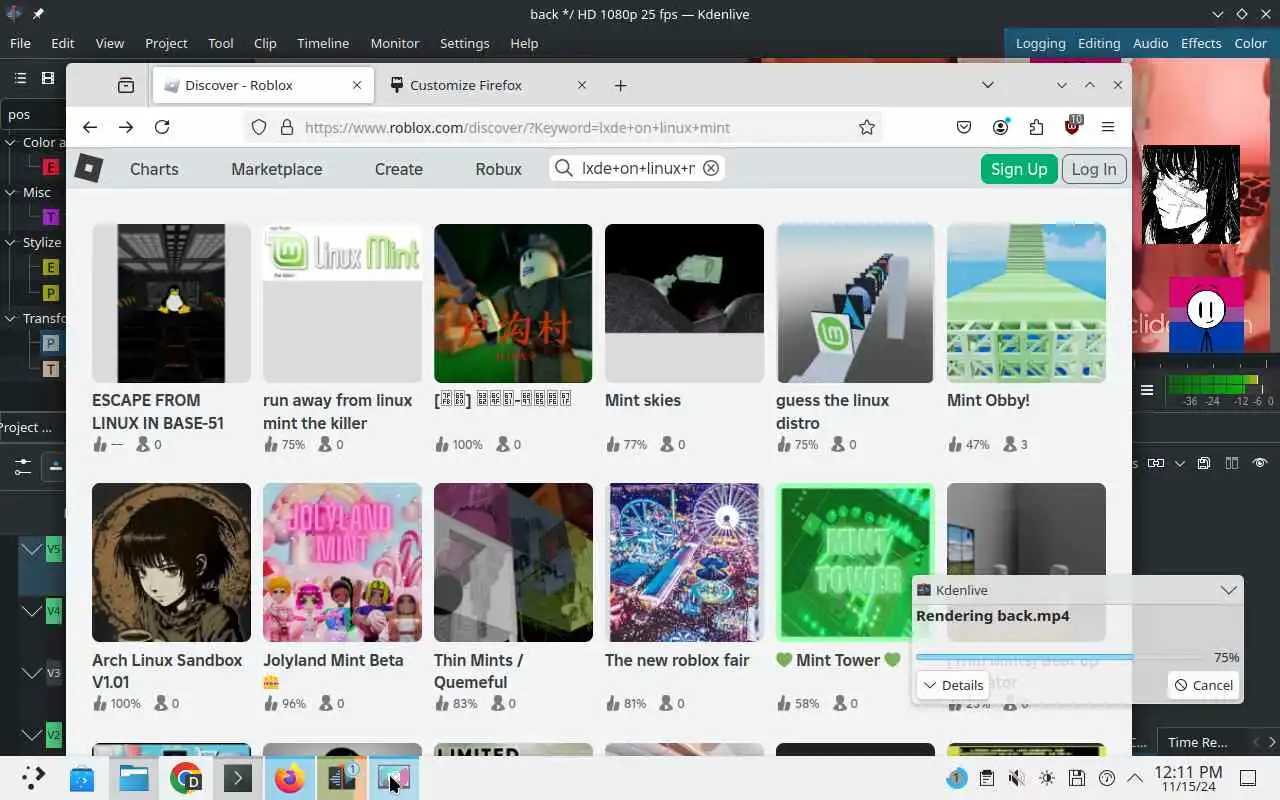
Task: Go back in Firefox history
Action: [90, 127]
